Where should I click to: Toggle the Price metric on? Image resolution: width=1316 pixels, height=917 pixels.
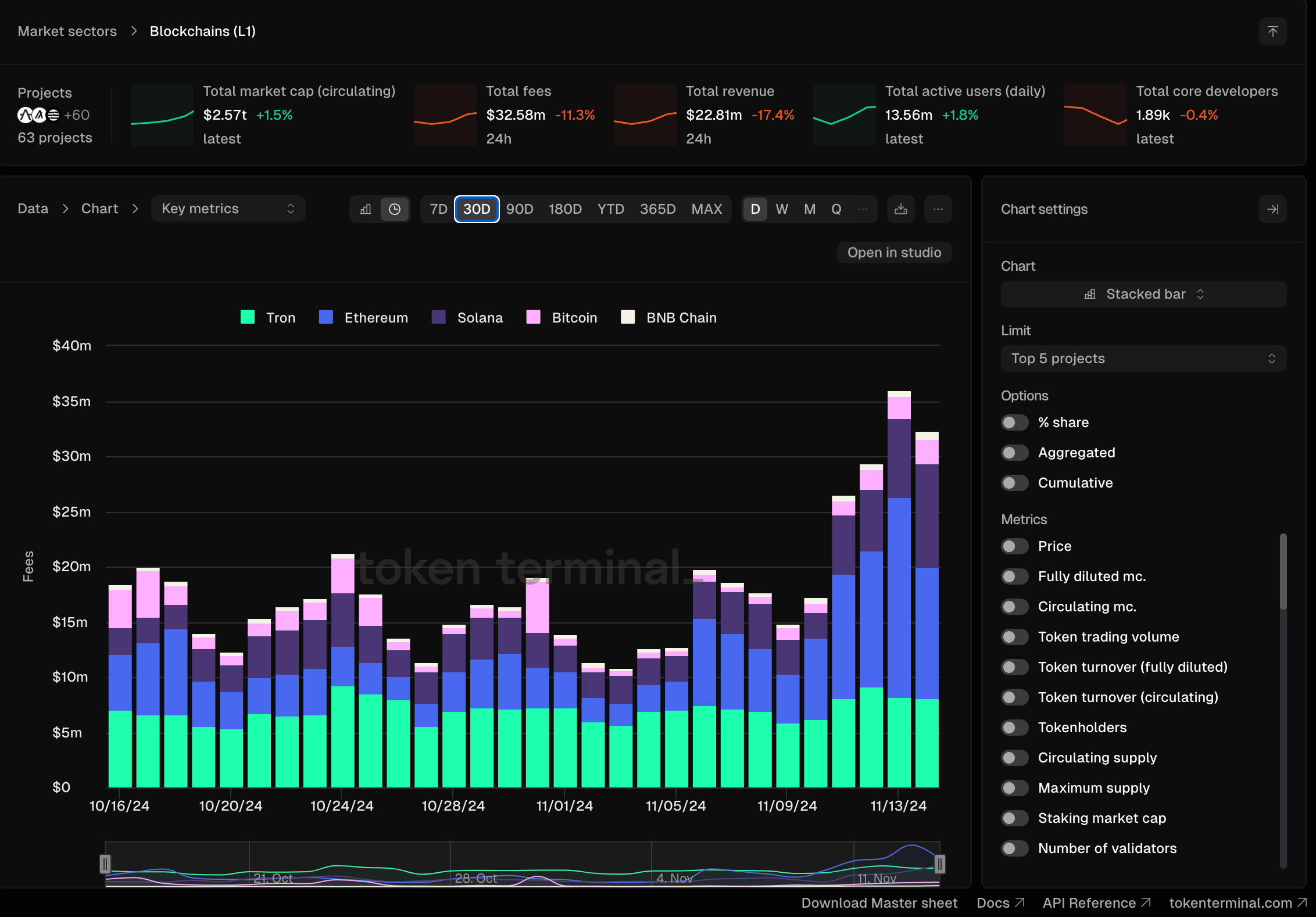pos(1014,546)
